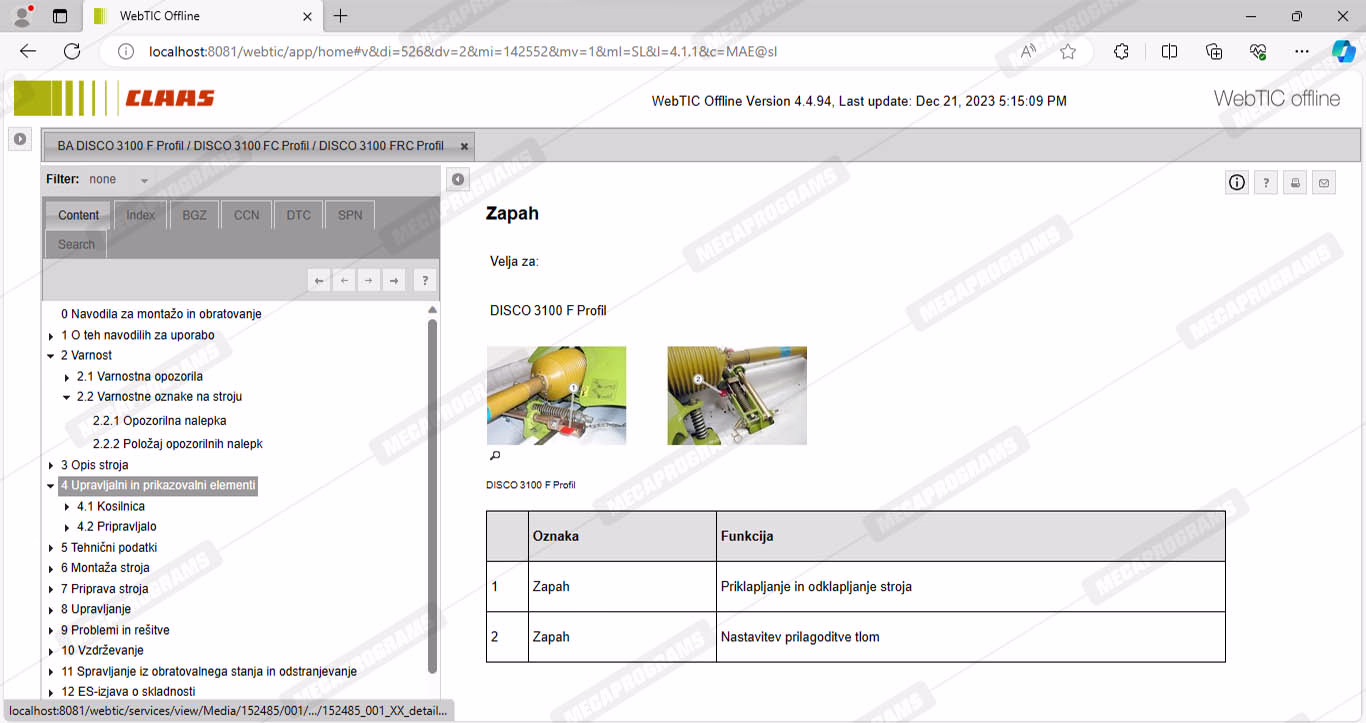Image resolution: width=1366 pixels, height=723 pixels.
Task: Click the document info icon
Action: (x=1237, y=182)
